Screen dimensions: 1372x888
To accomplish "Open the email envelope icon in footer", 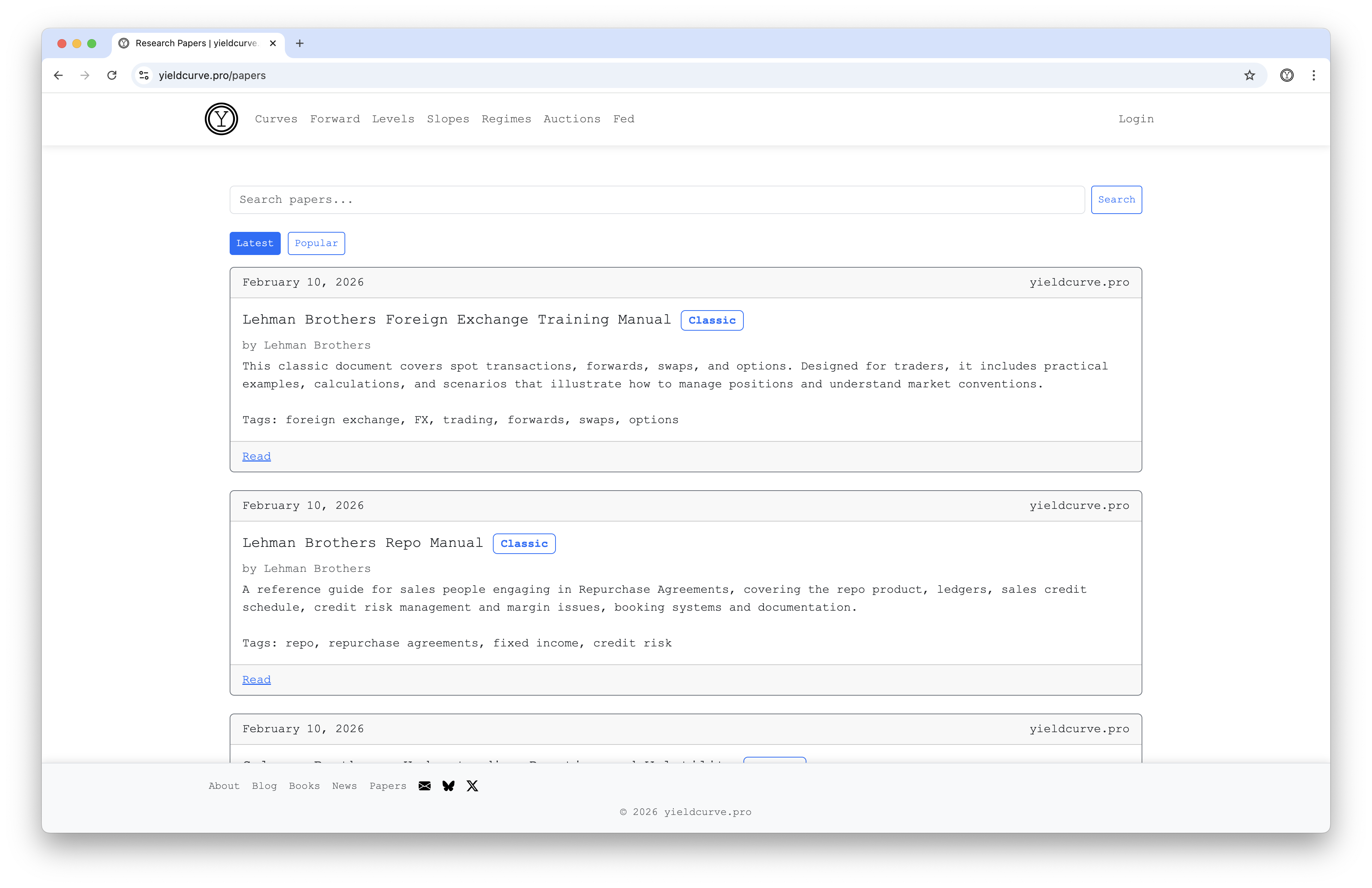I will click(x=424, y=786).
